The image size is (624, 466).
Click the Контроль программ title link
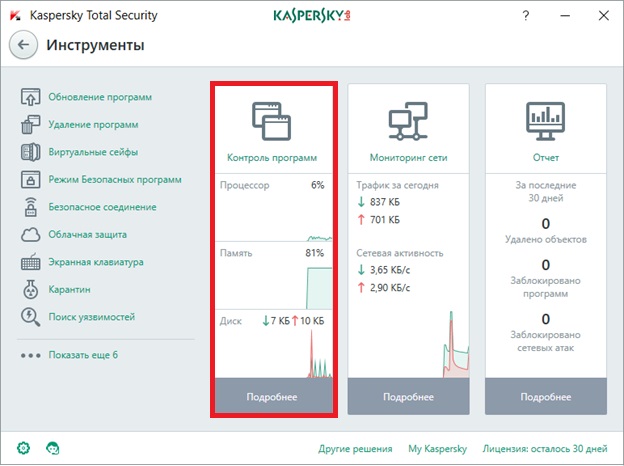[x=272, y=158]
